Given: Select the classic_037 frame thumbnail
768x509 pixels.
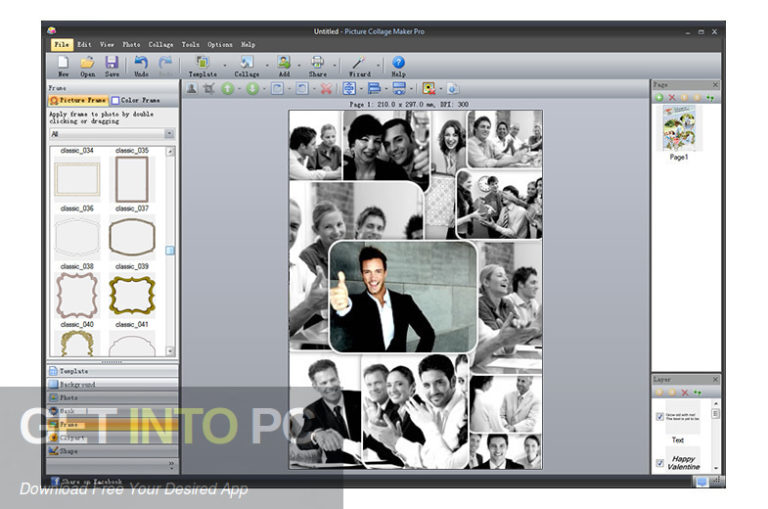Looking at the screenshot, I should coord(132,237).
